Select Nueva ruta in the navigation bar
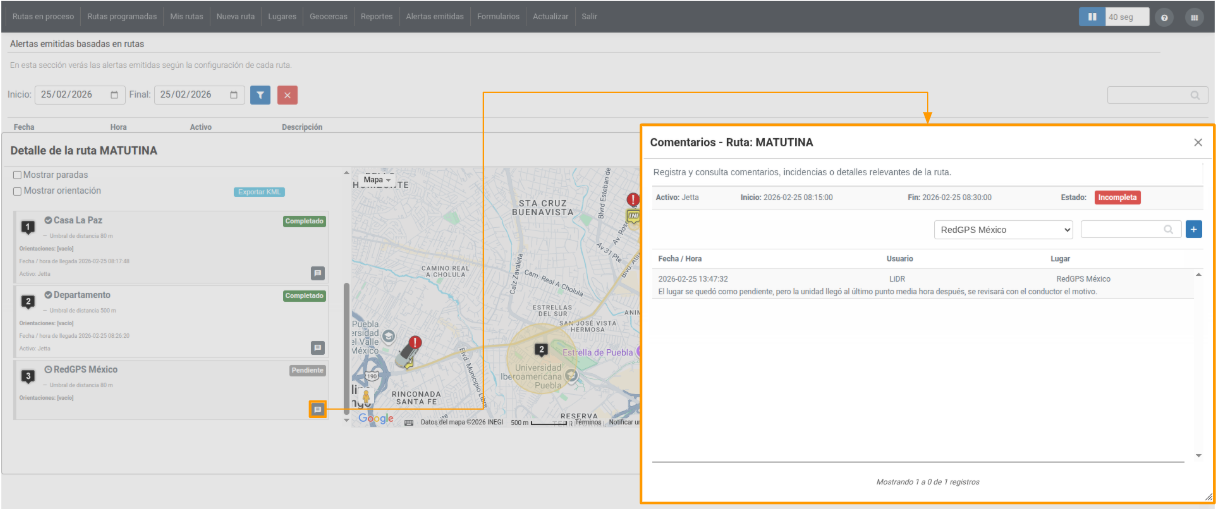The image size is (1218, 509). pos(236,17)
